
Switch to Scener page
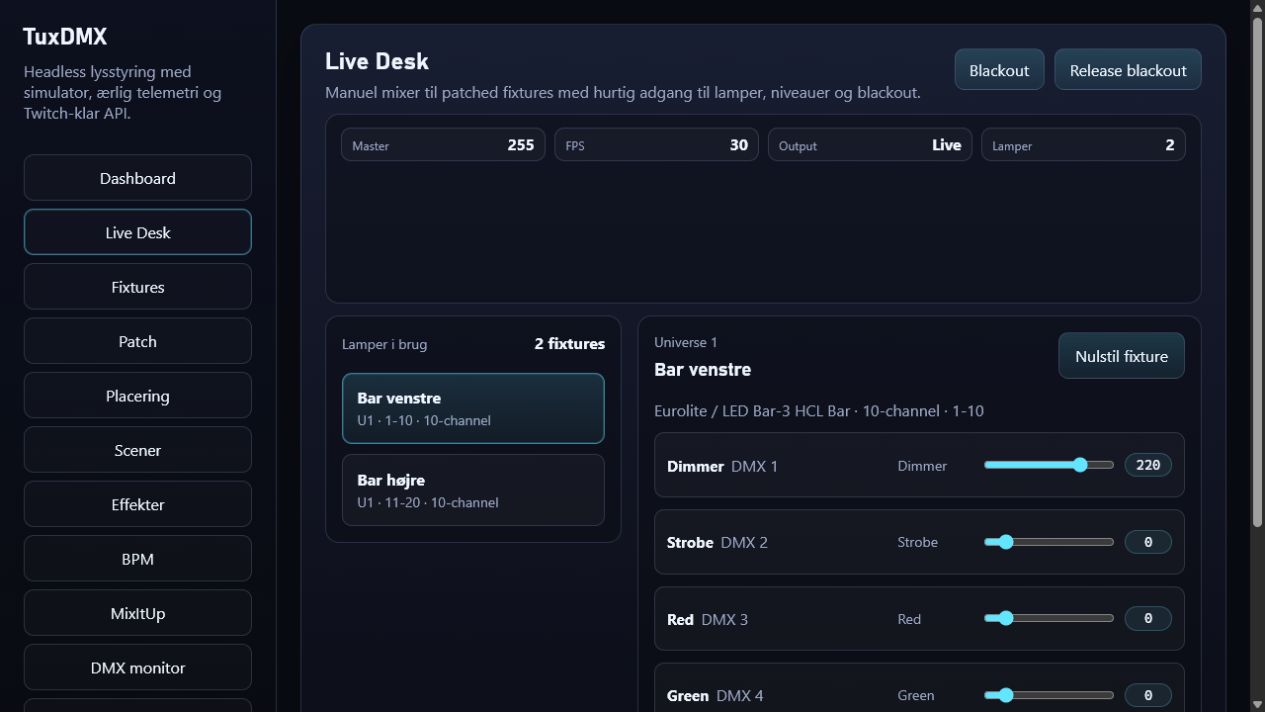pos(137,450)
